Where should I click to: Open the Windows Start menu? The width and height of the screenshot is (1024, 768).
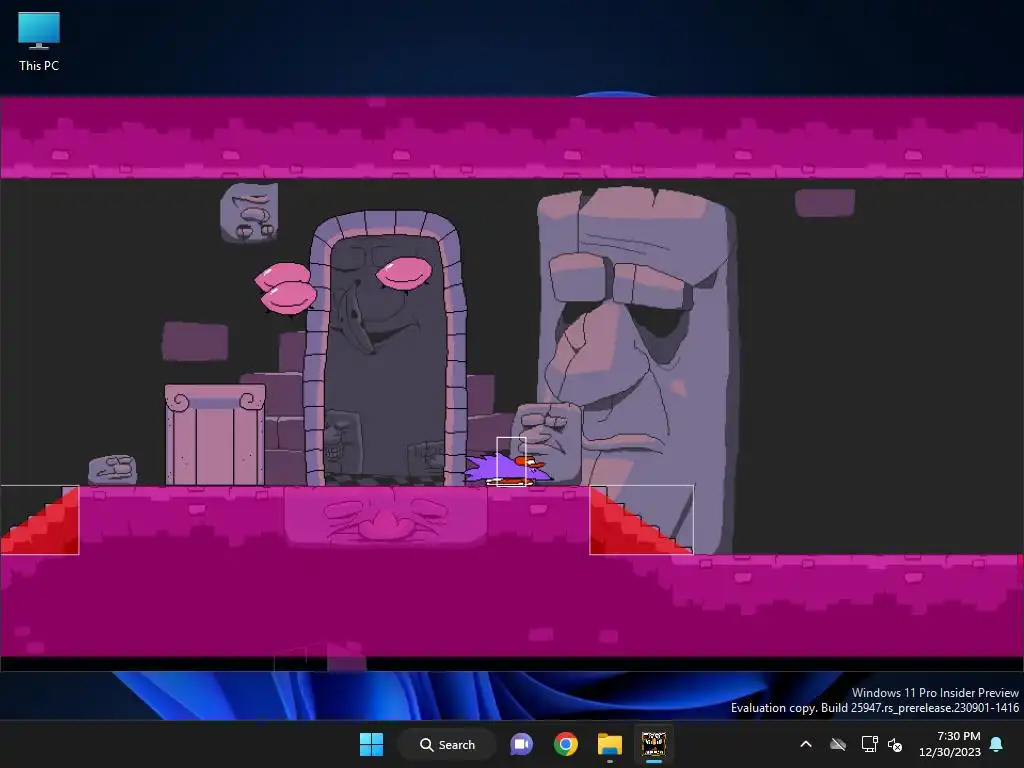click(372, 744)
